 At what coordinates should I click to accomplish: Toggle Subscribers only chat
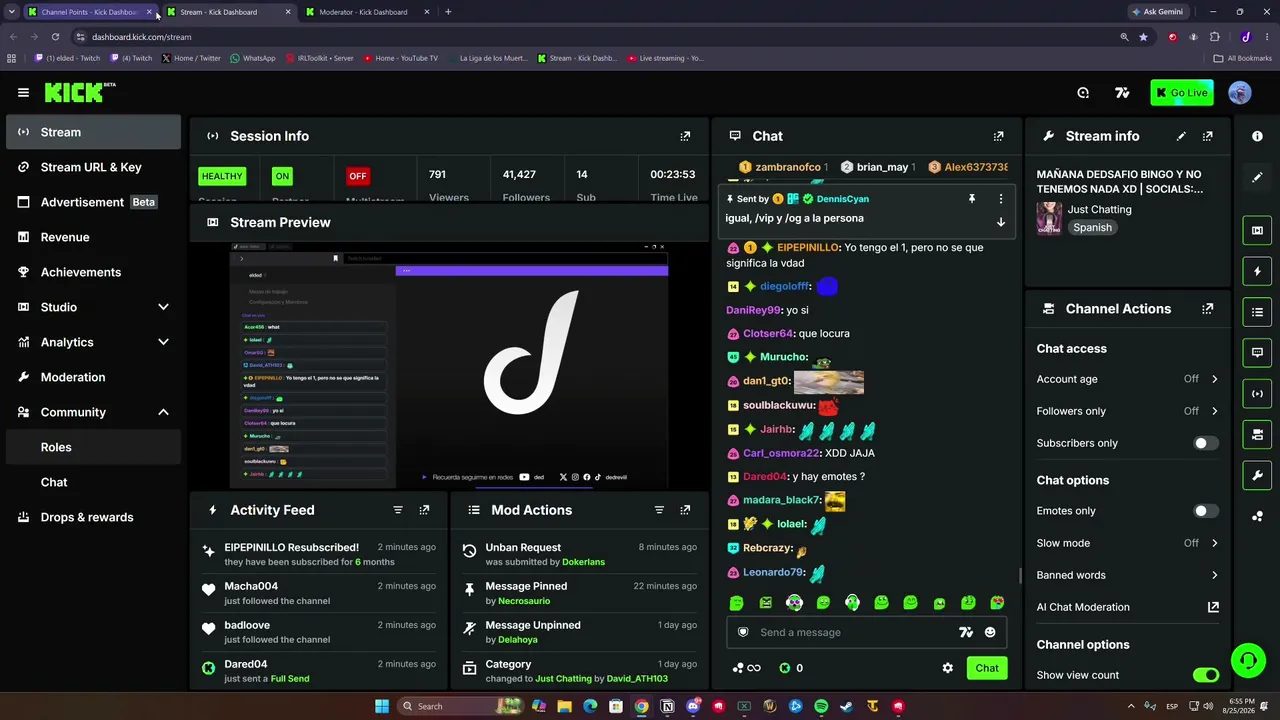tap(1206, 443)
